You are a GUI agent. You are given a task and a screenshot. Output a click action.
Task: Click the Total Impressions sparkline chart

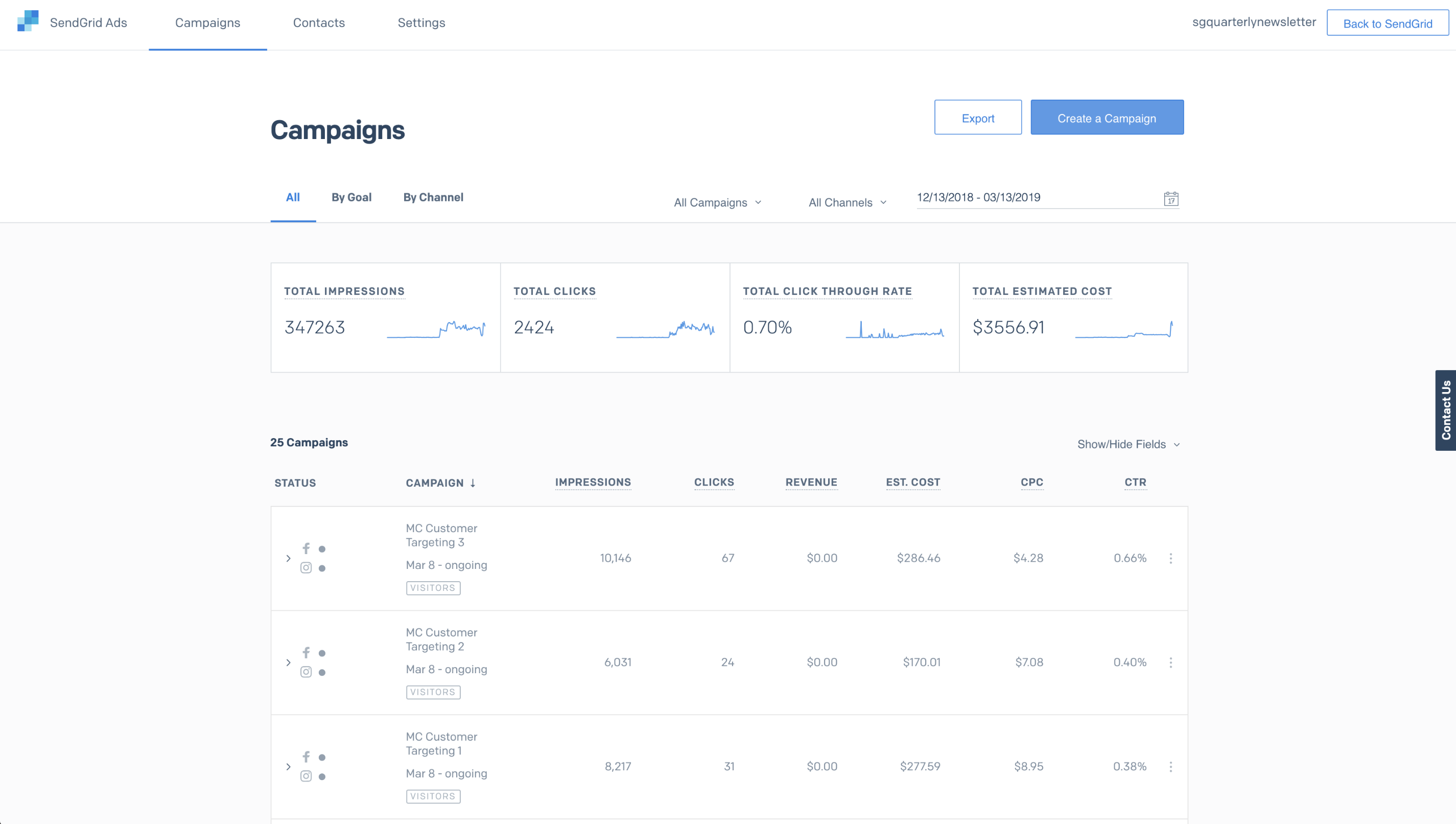pos(436,329)
